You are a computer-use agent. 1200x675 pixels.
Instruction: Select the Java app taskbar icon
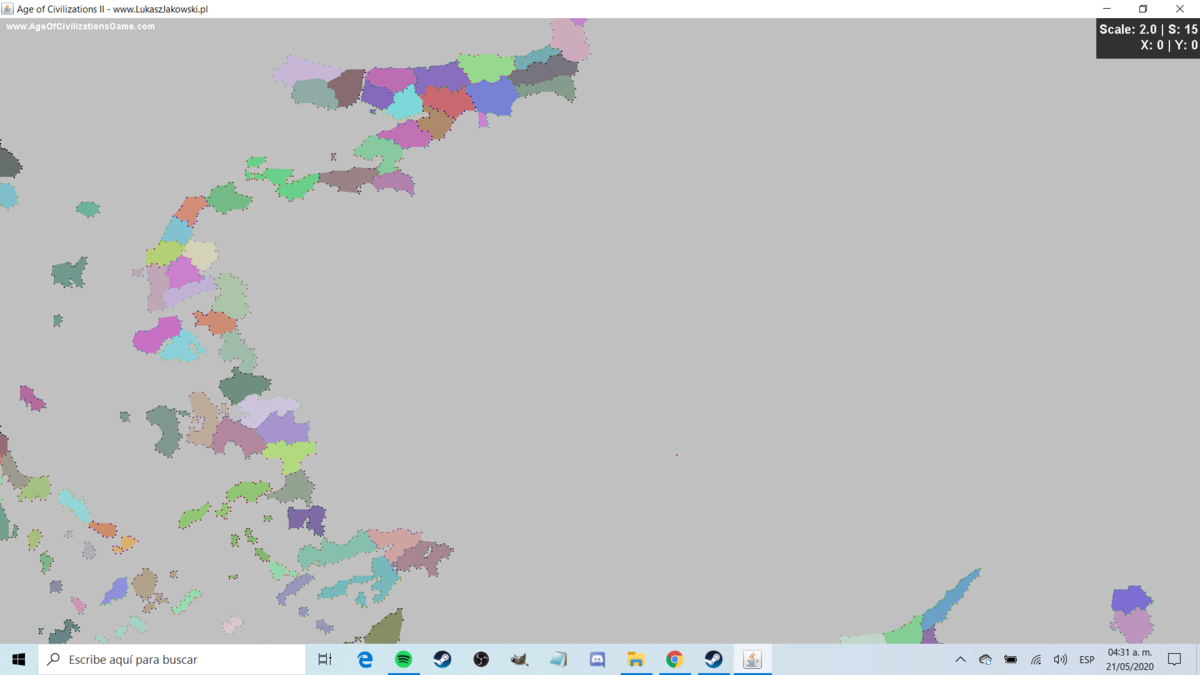coord(752,659)
